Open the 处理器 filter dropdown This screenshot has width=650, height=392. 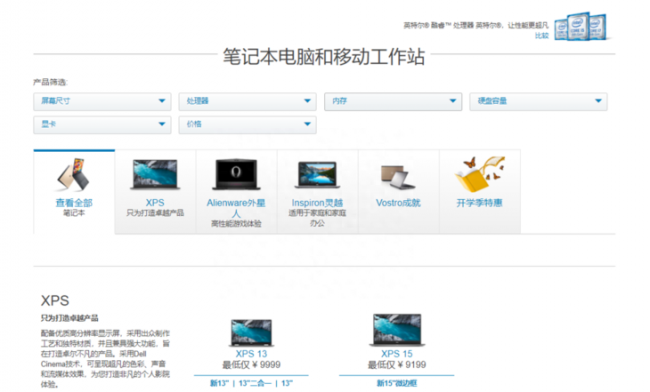tap(247, 101)
